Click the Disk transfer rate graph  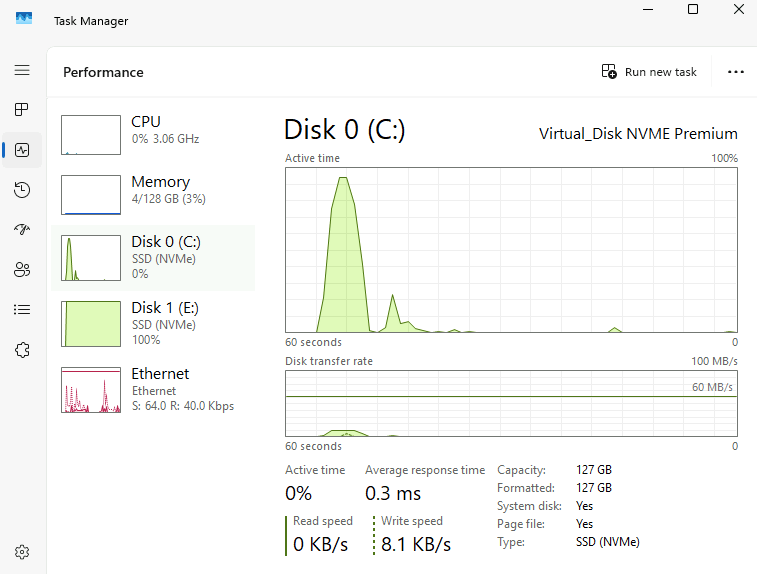pos(511,403)
